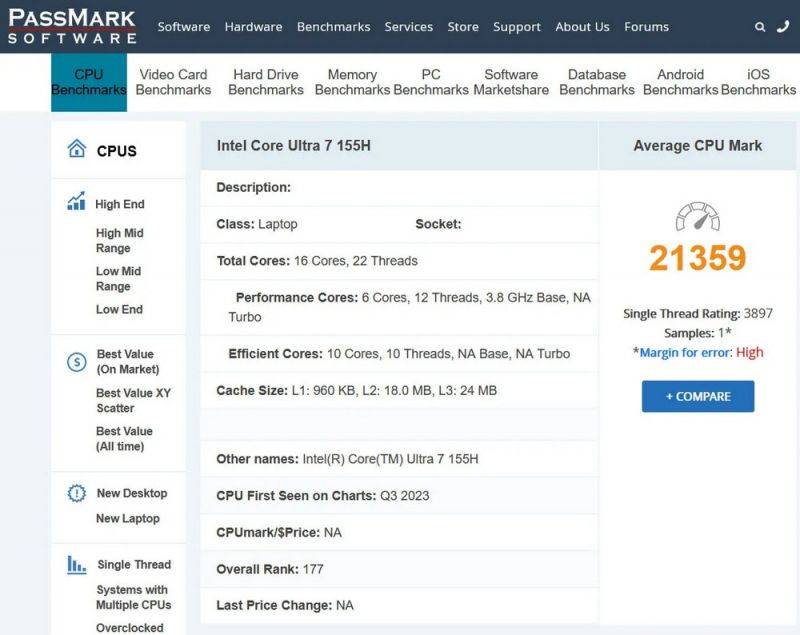Open the High End CPU list

[x=120, y=204]
